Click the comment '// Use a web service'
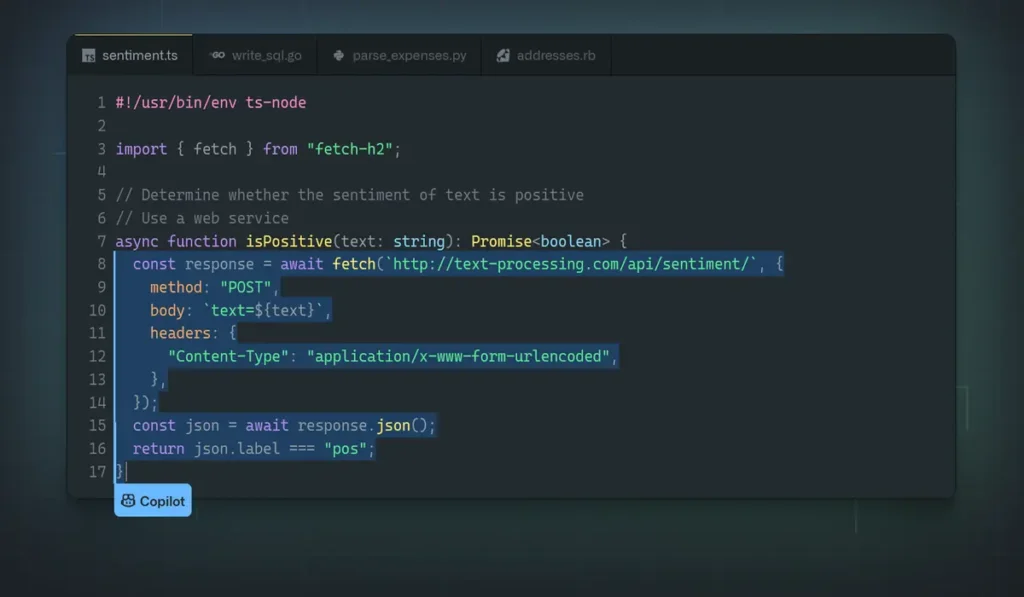The image size is (1024, 597). tap(202, 218)
